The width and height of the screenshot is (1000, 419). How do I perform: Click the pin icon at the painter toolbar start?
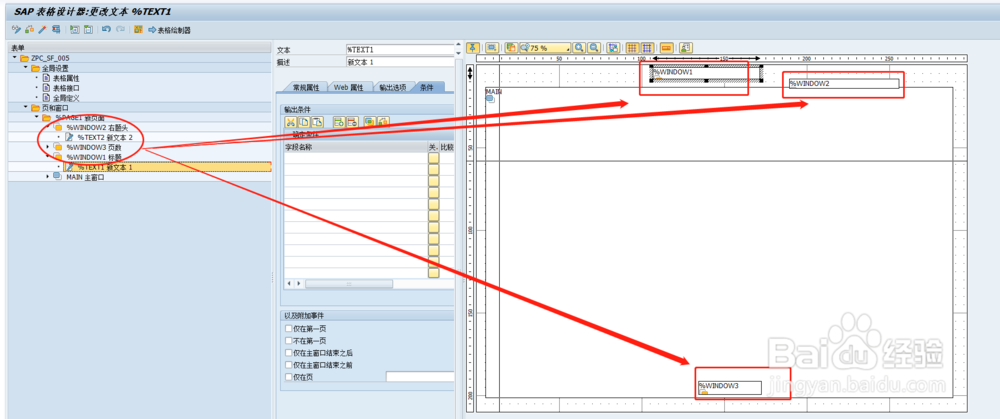(x=473, y=48)
